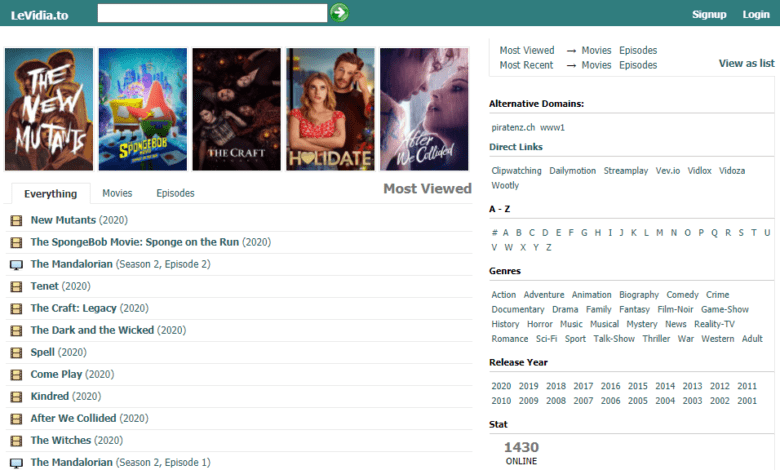Click the TV icon beside Mandalorian Episode 2
780x470 pixels.
pos(16,264)
